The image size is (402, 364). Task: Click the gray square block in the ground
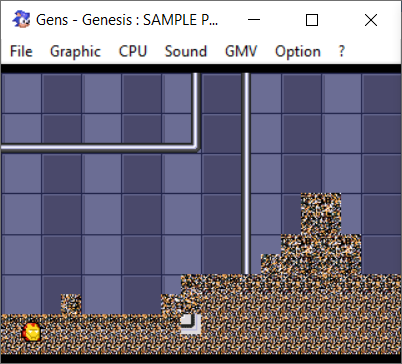[x=190, y=323]
